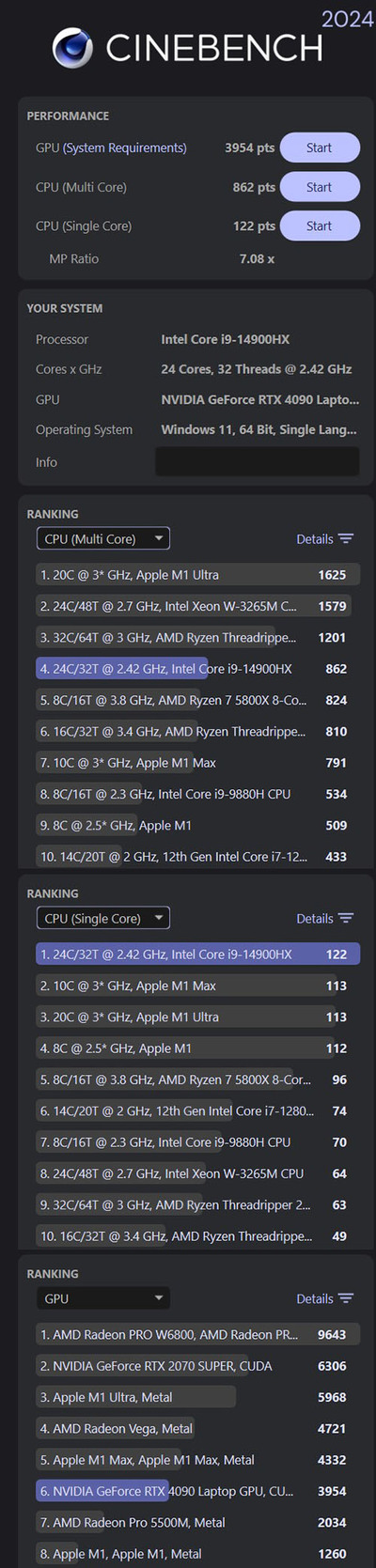This screenshot has width=376, height=1568.
Task: Open the GPU ranking dropdown
Action: 102,1298
